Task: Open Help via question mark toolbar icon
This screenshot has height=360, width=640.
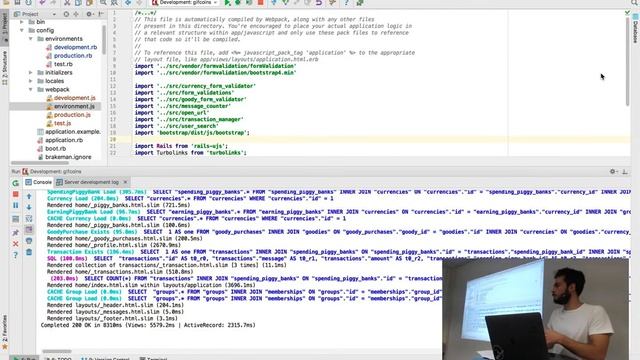Action: [x=347, y=3]
